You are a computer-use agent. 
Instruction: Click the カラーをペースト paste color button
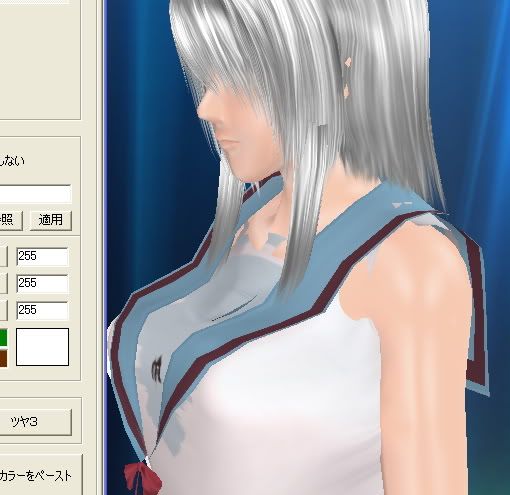point(36,476)
